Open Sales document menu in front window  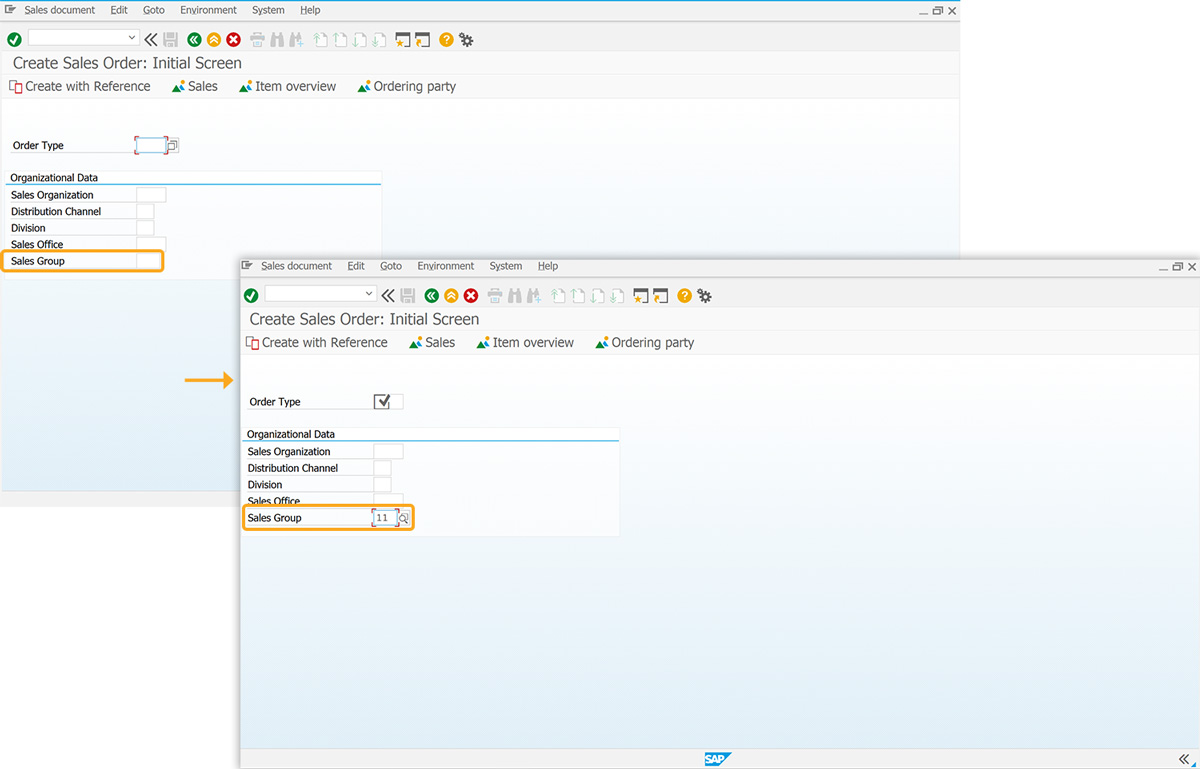[x=296, y=266]
